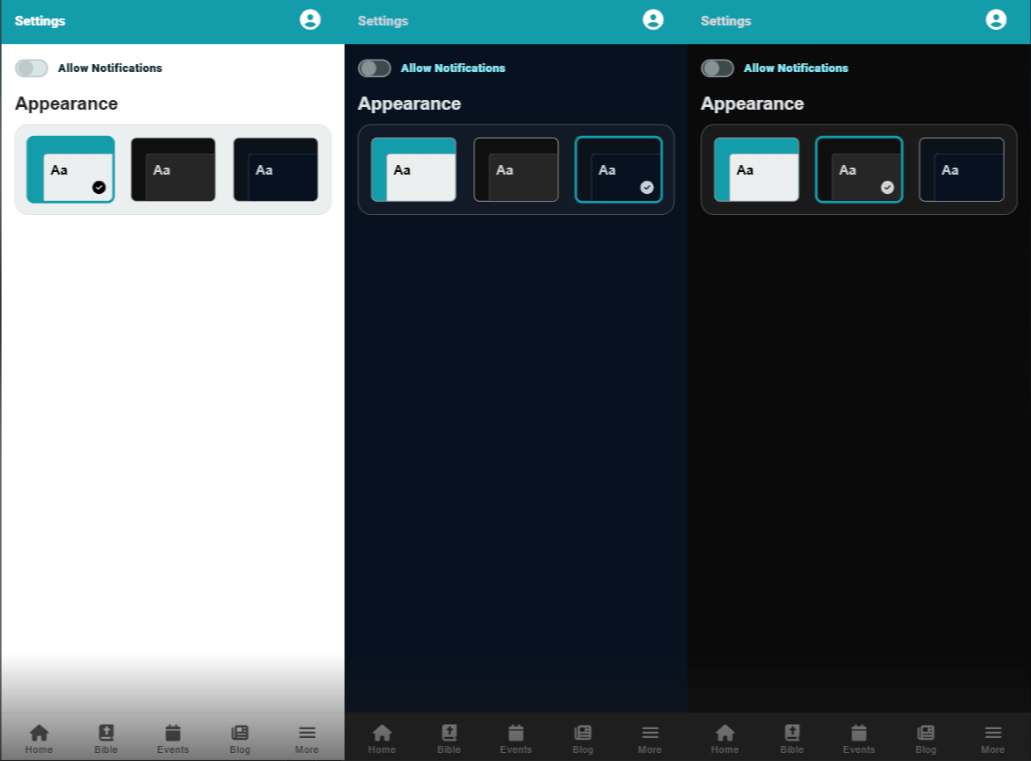Select light appearance in black theme panel
Screen dimensions: 1031x761
pos(756,169)
